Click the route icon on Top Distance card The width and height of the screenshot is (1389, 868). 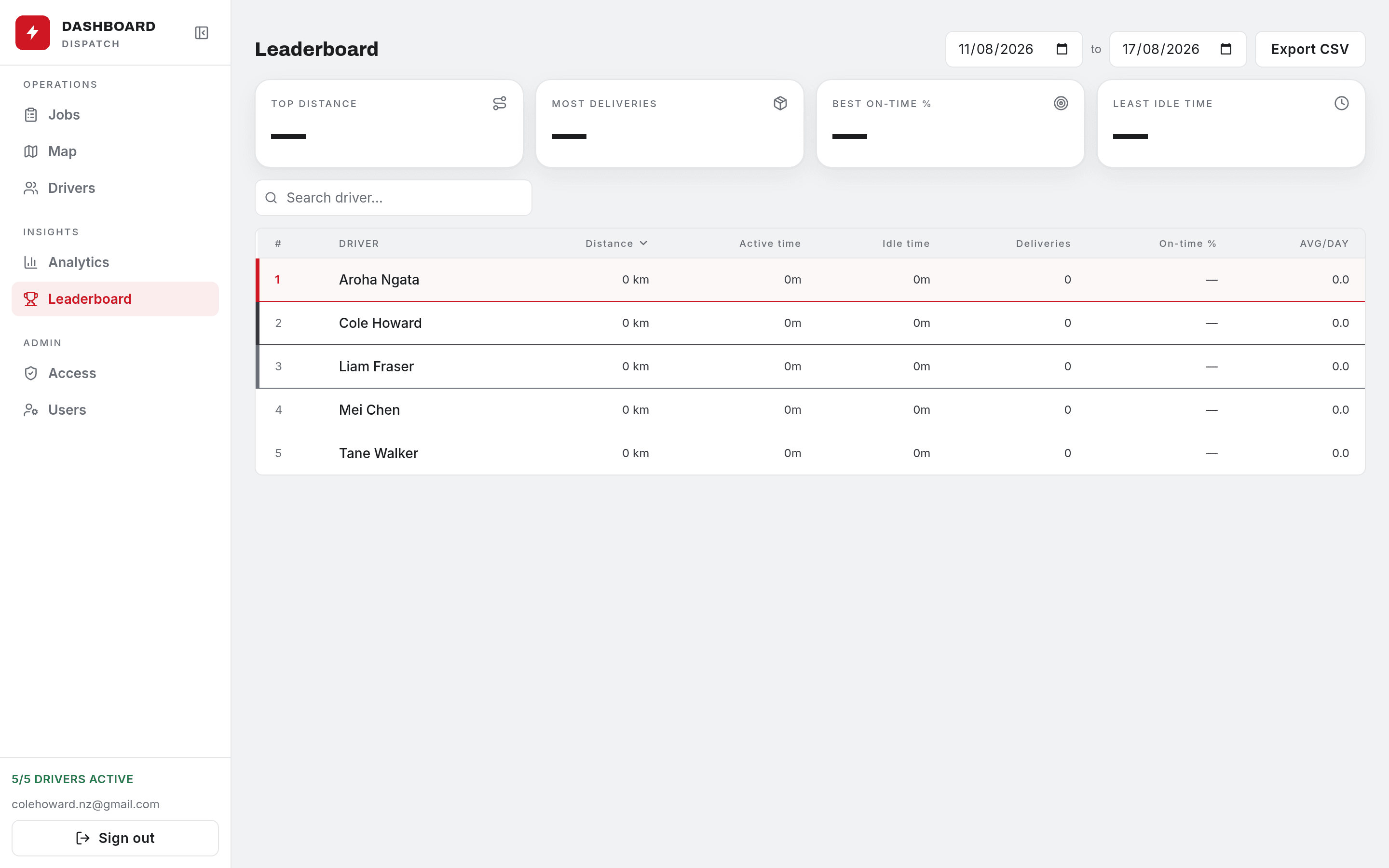(x=499, y=103)
